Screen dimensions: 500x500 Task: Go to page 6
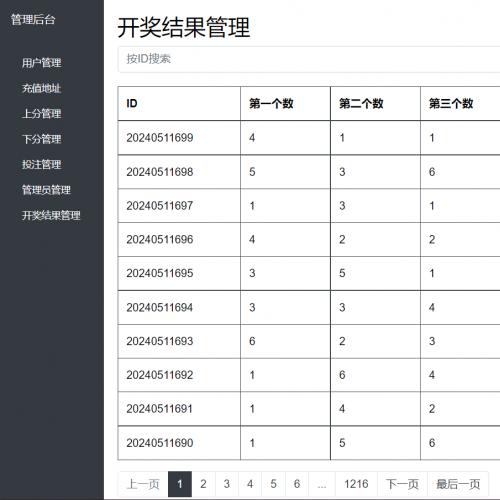(297, 484)
